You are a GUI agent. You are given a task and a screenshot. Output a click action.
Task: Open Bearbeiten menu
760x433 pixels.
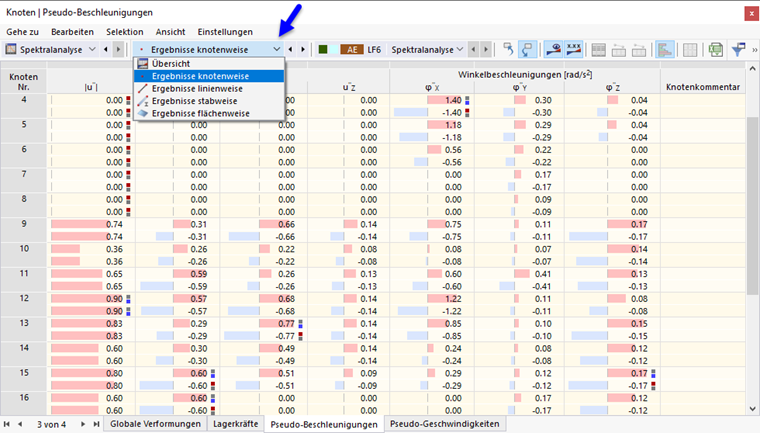click(x=72, y=32)
